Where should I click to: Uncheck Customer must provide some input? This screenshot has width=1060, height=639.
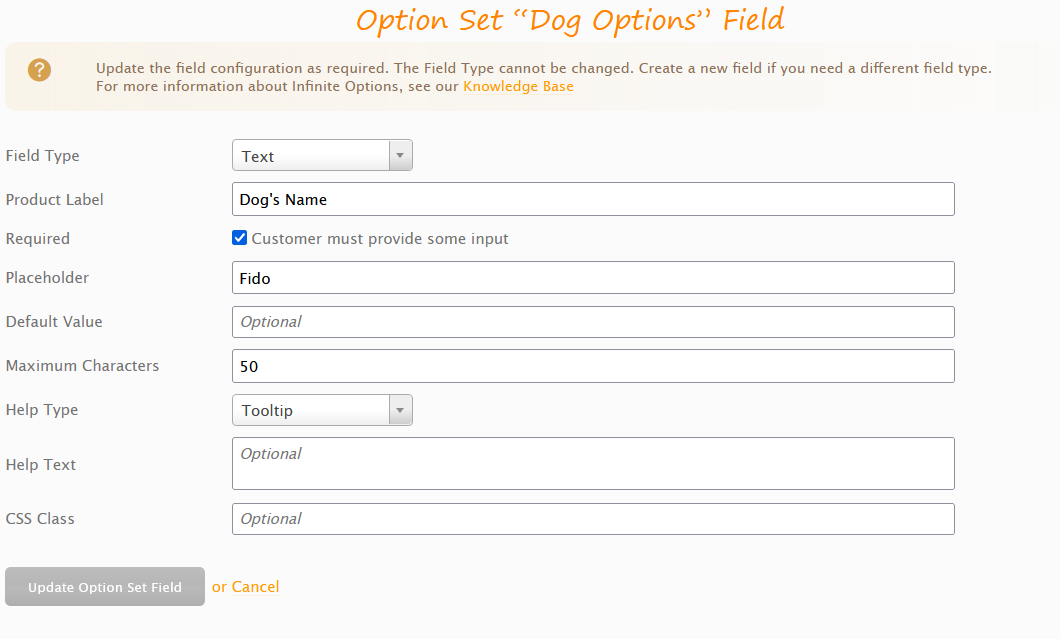[x=239, y=237]
